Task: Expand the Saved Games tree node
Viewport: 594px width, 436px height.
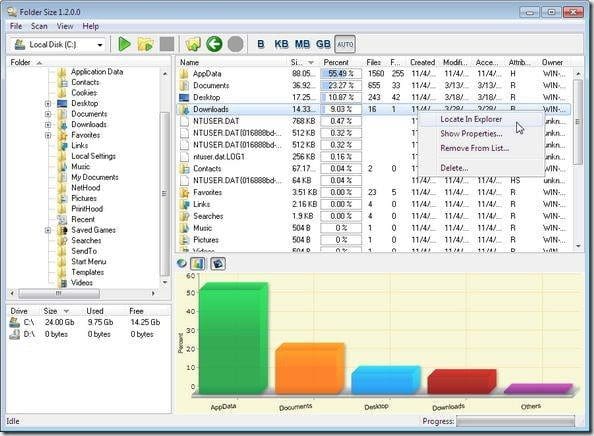Action: (x=48, y=230)
